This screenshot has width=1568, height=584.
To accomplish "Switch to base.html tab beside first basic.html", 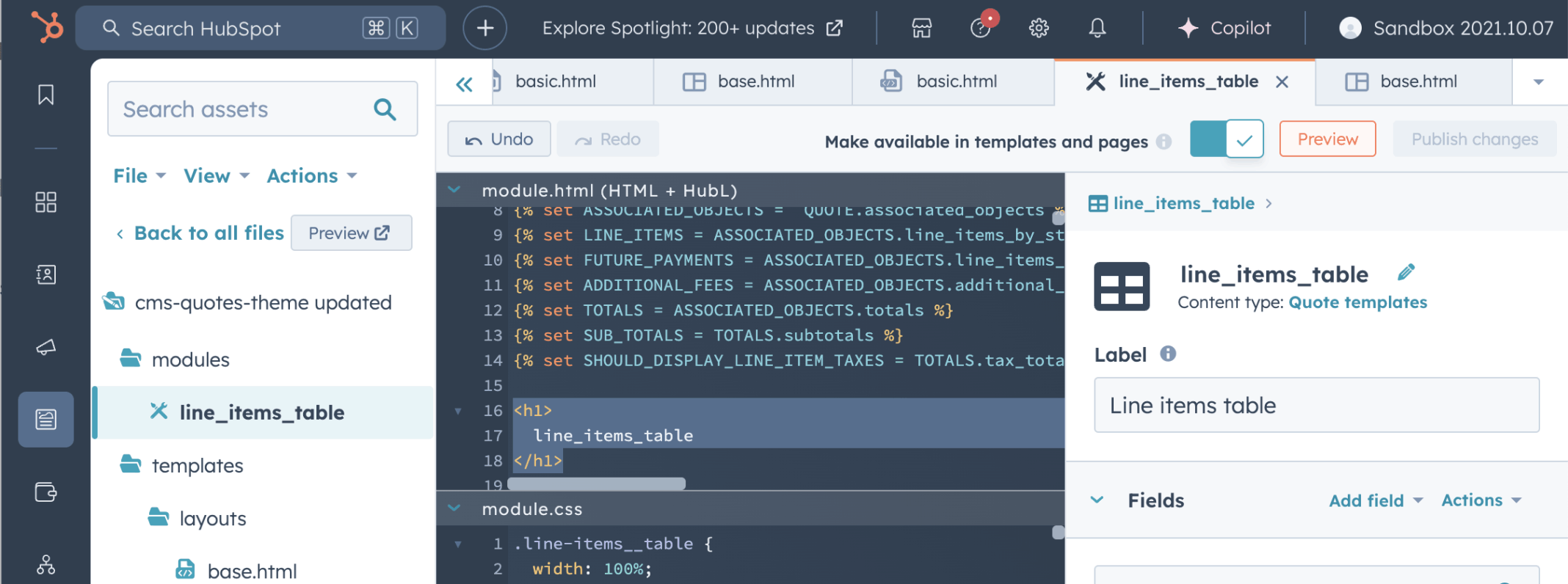I will pos(753,81).
